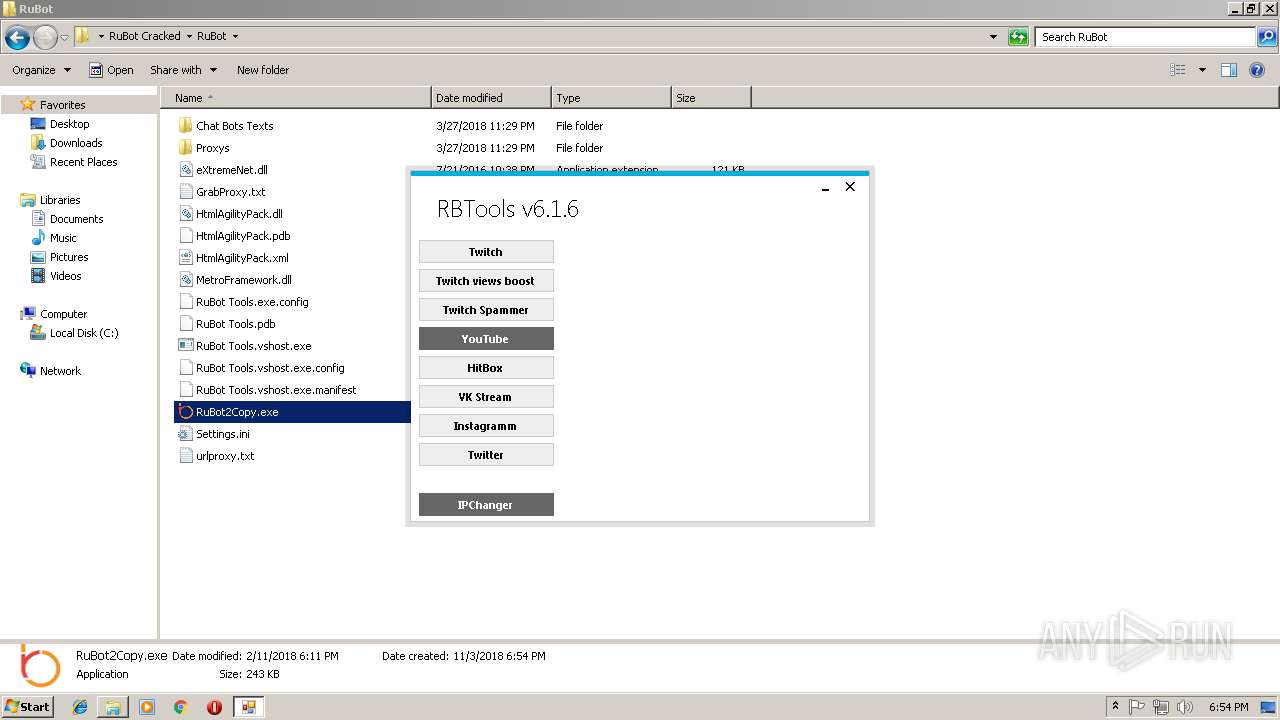The width and height of the screenshot is (1280, 720).
Task: Toggle the preview pane icon
Action: click(x=1229, y=70)
